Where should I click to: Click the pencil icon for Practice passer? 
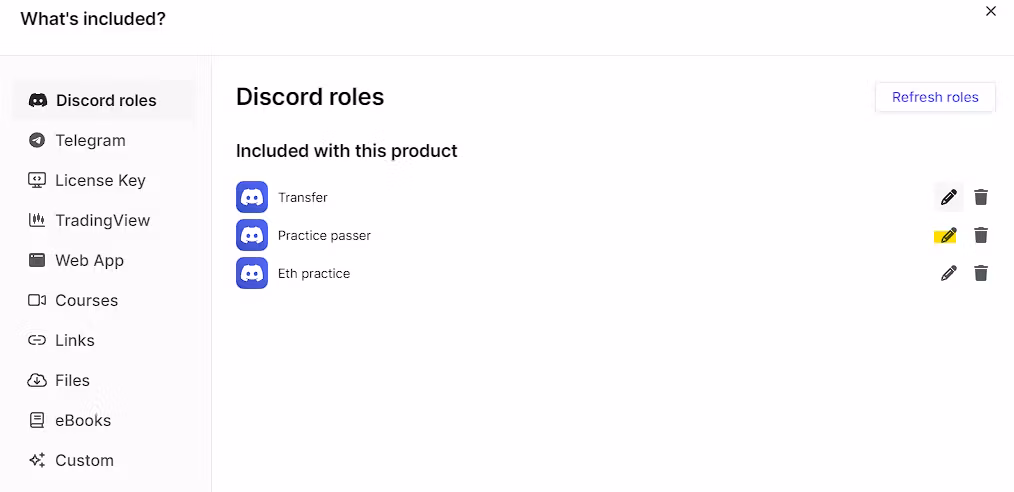[x=948, y=236]
